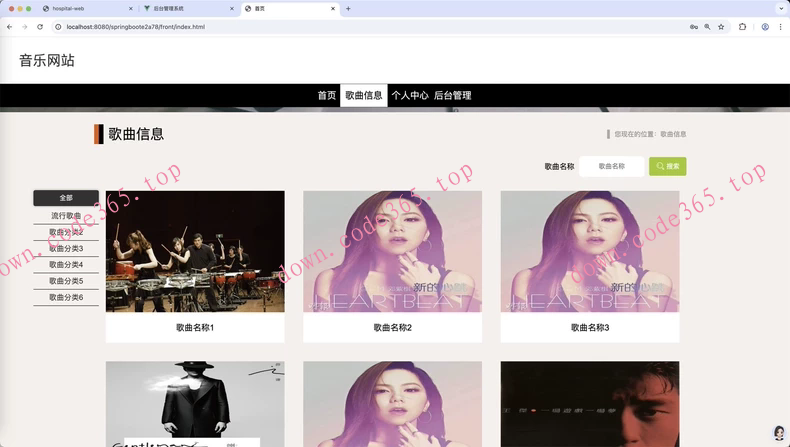Image resolution: width=790 pixels, height=447 pixels.
Task: Close the hospital-web tab
Action: point(131,9)
